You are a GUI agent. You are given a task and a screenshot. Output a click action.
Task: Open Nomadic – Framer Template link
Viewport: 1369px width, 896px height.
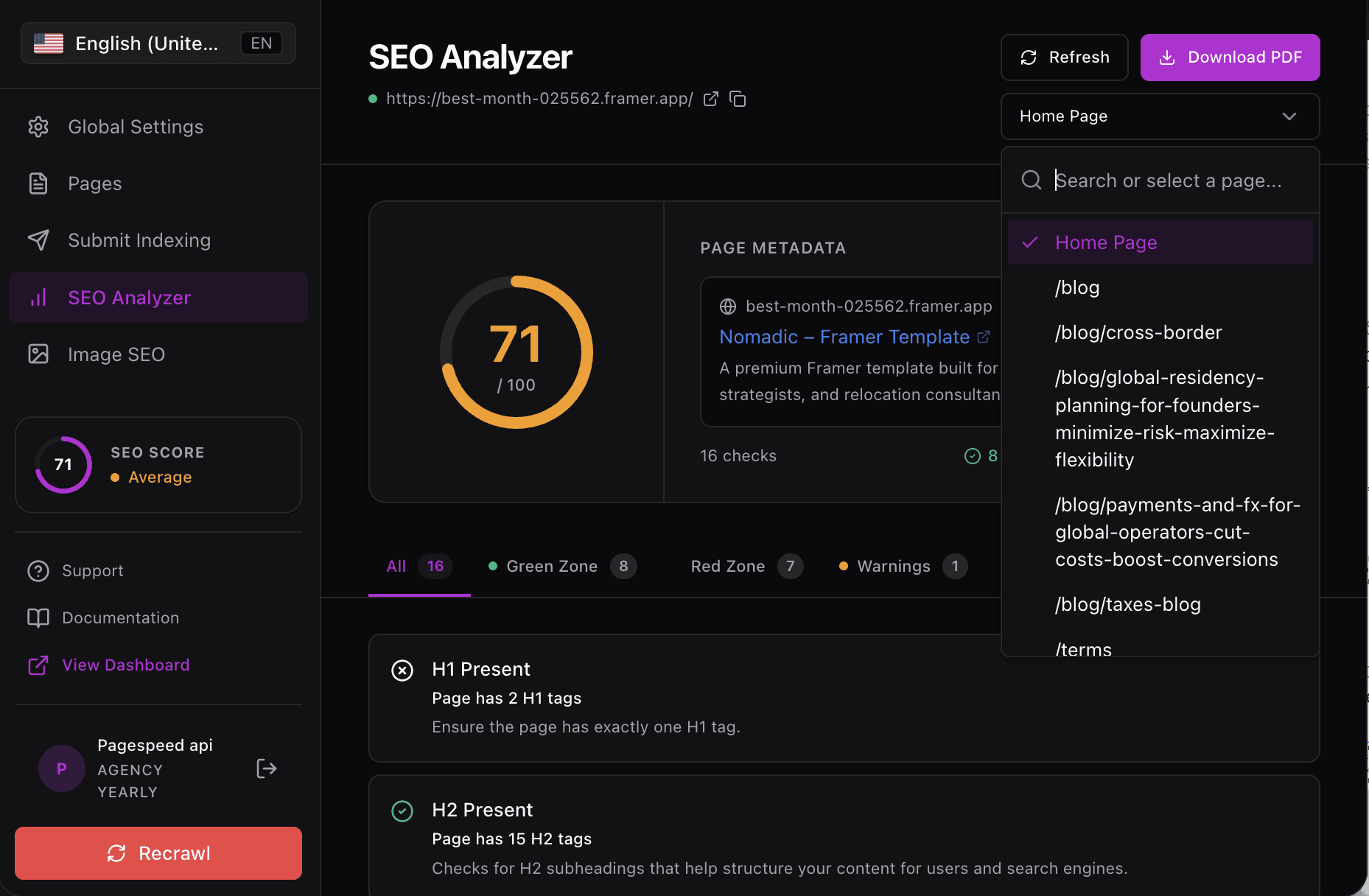click(844, 337)
